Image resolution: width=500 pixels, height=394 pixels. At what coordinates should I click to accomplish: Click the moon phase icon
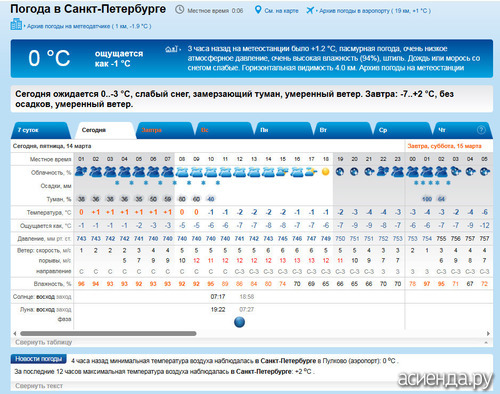[x=239, y=322]
